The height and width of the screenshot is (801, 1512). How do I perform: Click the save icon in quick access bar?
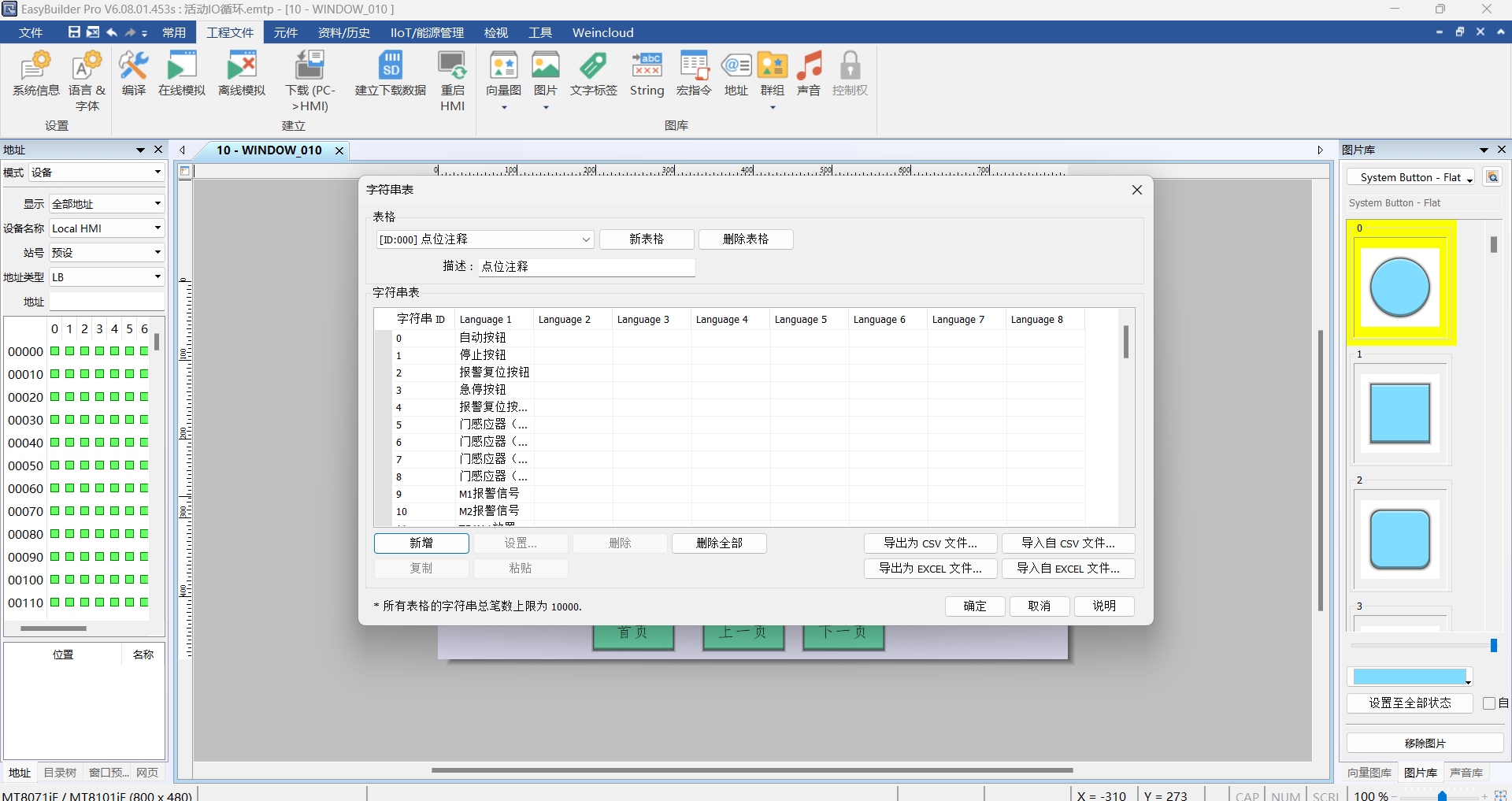[74, 32]
